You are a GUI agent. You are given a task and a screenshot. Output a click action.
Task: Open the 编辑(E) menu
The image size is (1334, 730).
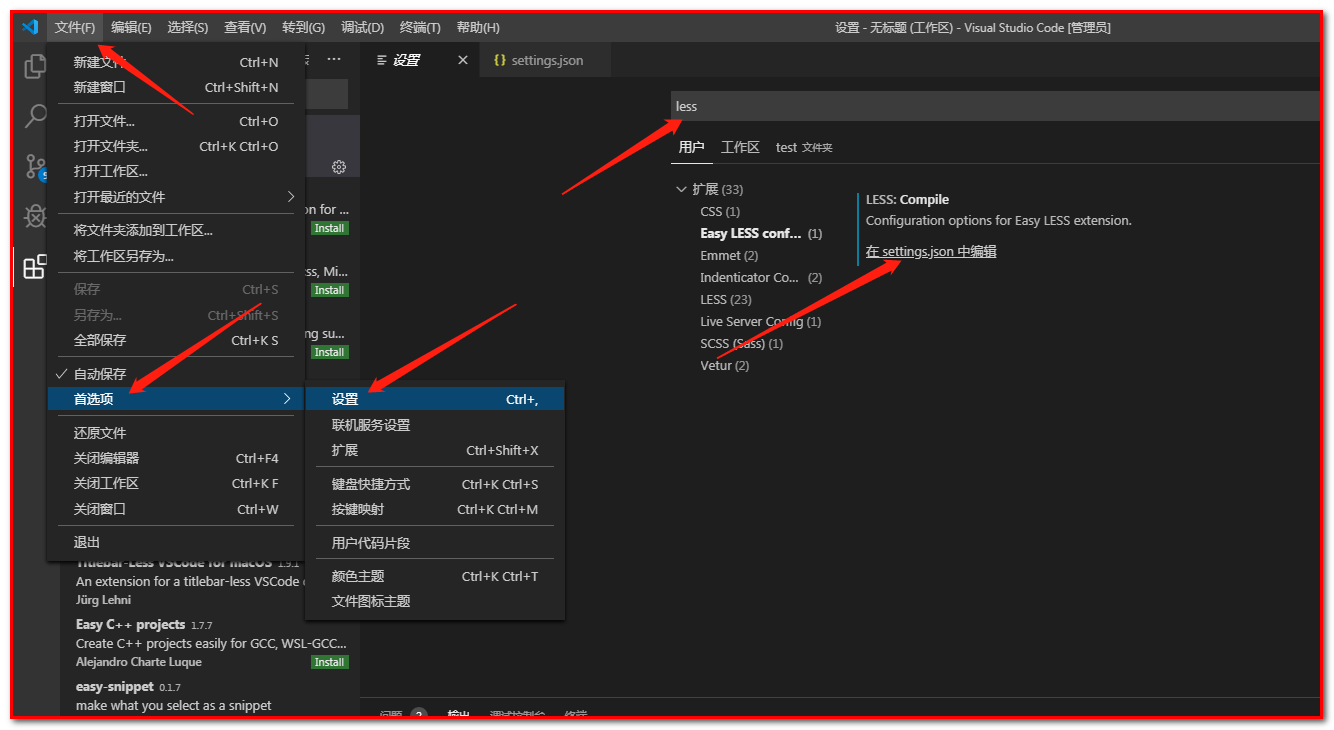pyautogui.click(x=131, y=27)
